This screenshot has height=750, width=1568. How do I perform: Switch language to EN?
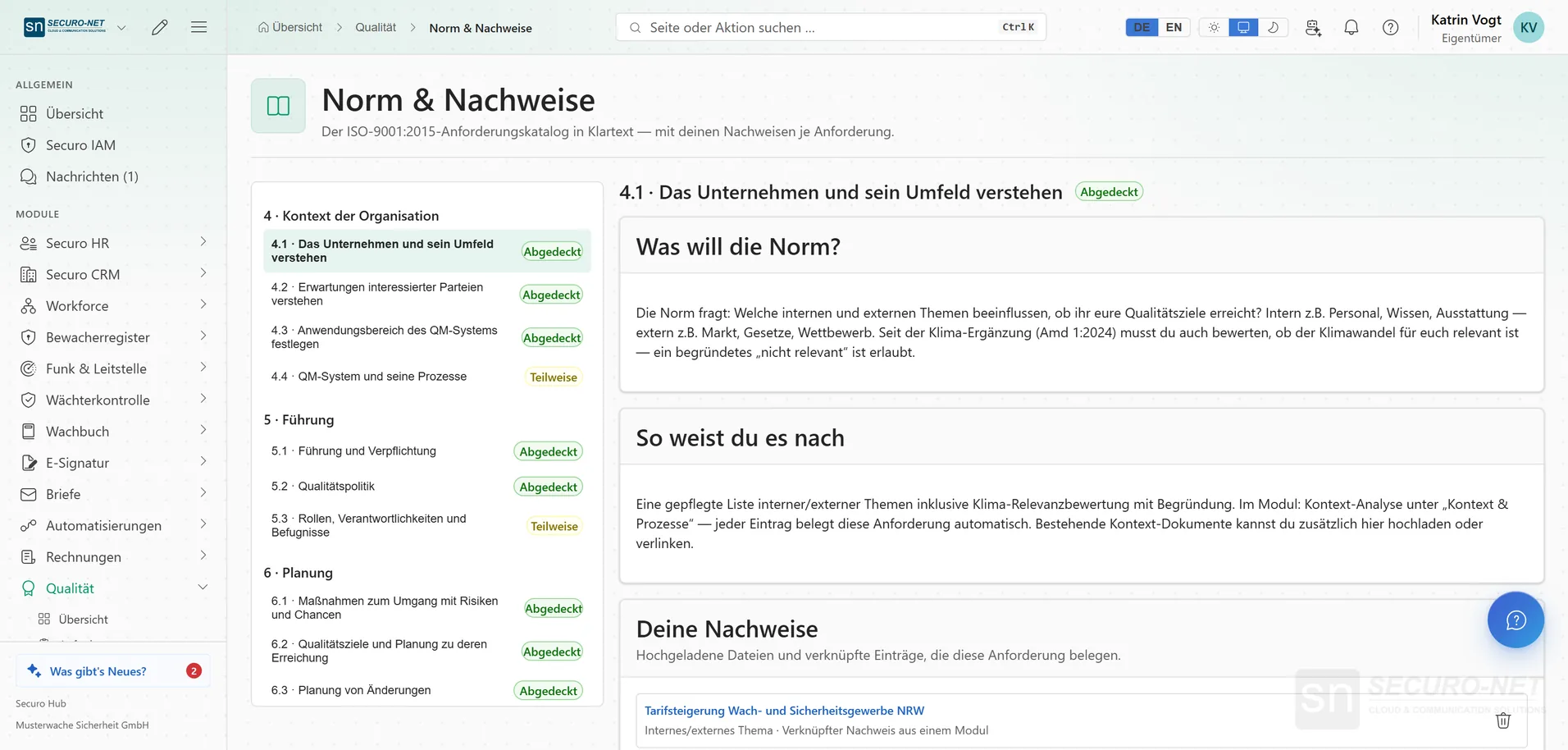click(1174, 27)
